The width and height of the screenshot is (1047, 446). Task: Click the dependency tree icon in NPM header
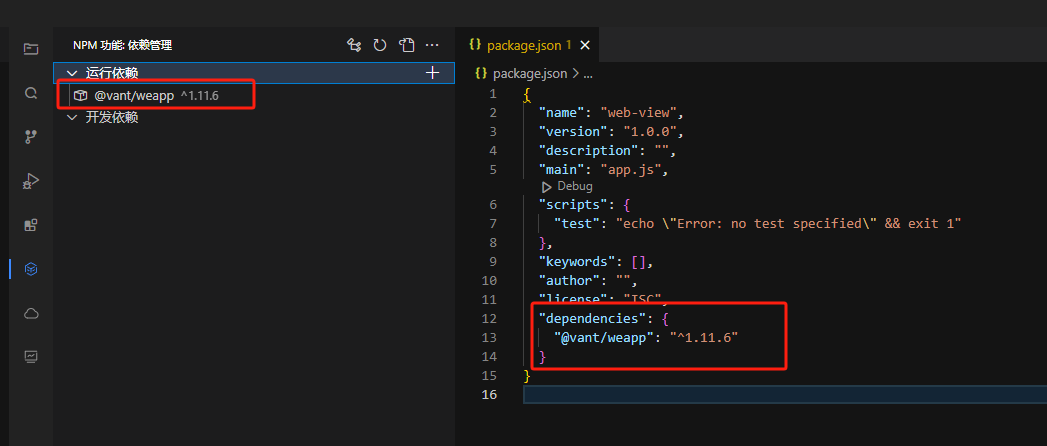coord(354,45)
